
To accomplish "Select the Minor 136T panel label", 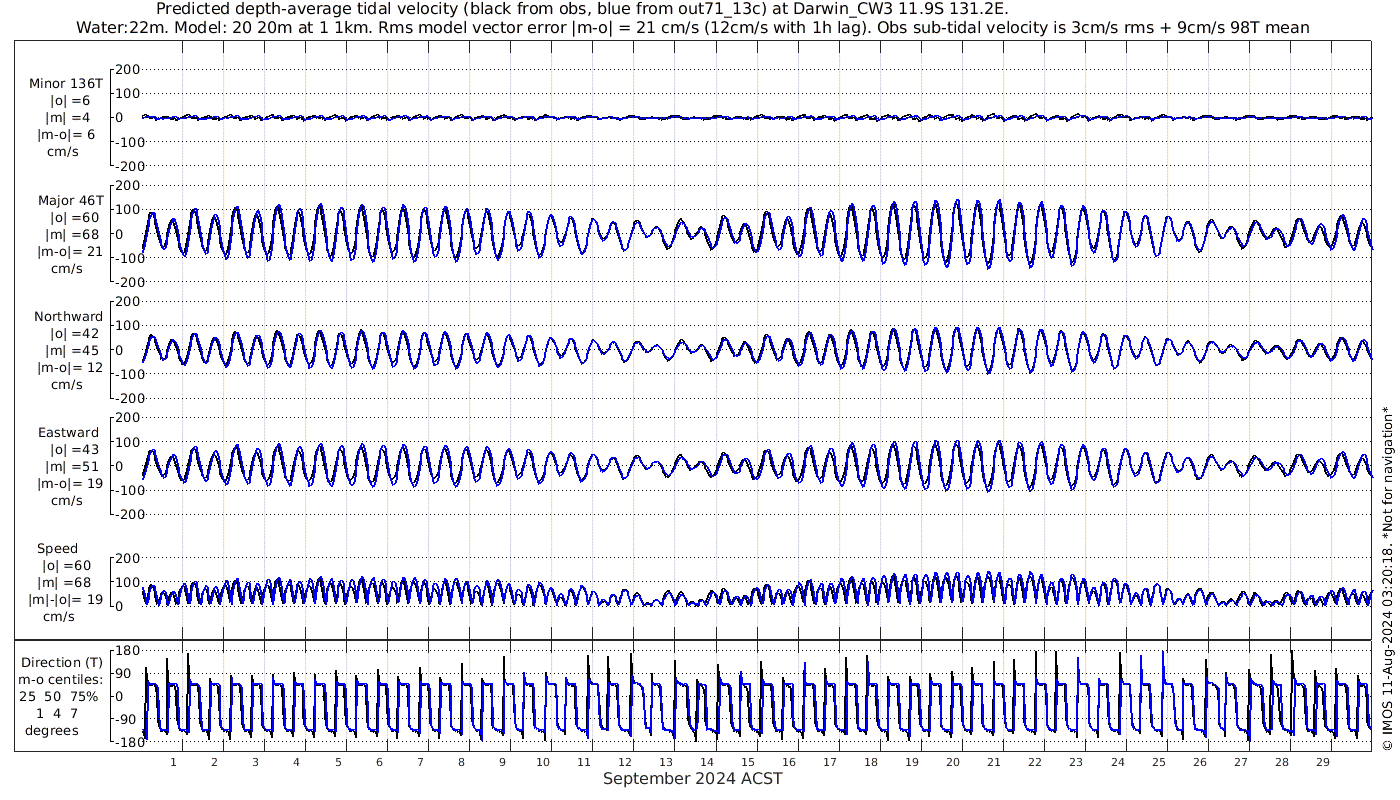I will pyautogui.click(x=66, y=84).
